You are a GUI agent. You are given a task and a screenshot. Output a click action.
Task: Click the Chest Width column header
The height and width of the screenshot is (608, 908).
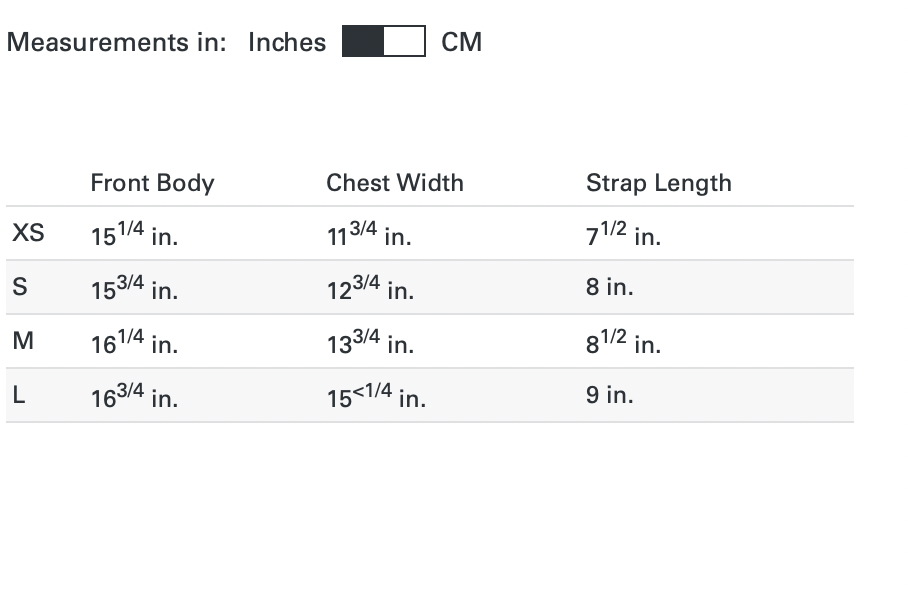click(x=395, y=183)
